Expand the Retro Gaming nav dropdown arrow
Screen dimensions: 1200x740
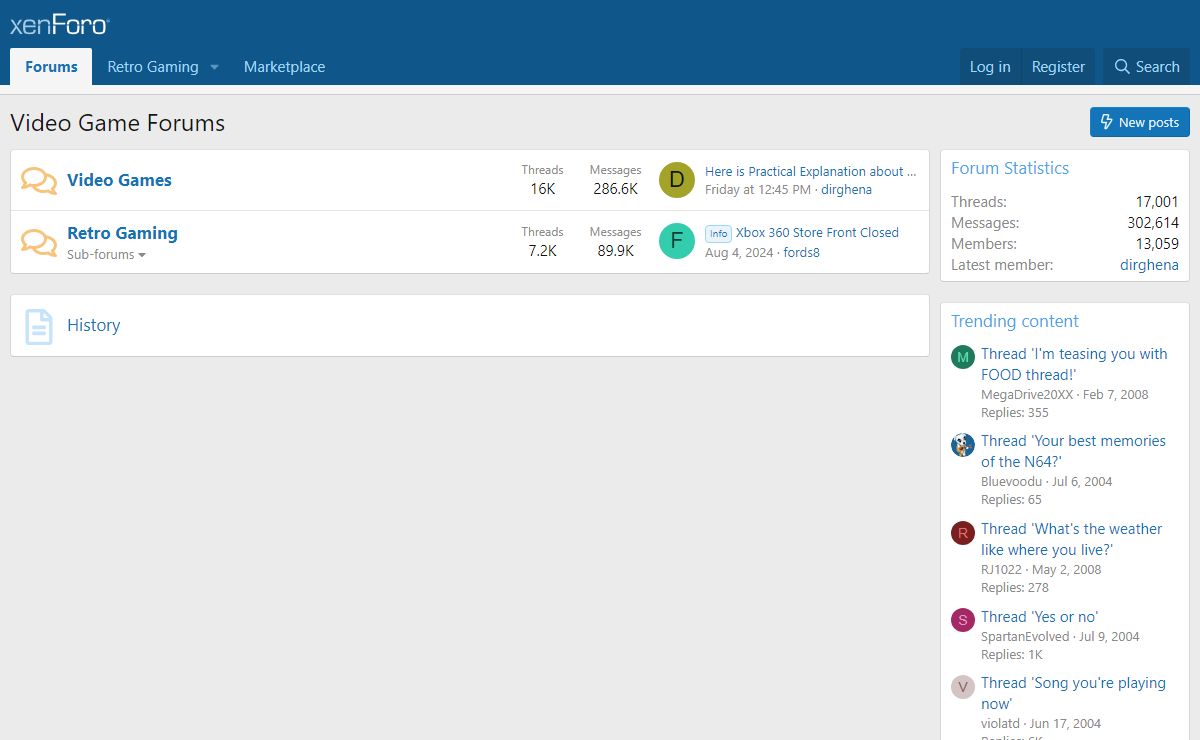click(214, 67)
